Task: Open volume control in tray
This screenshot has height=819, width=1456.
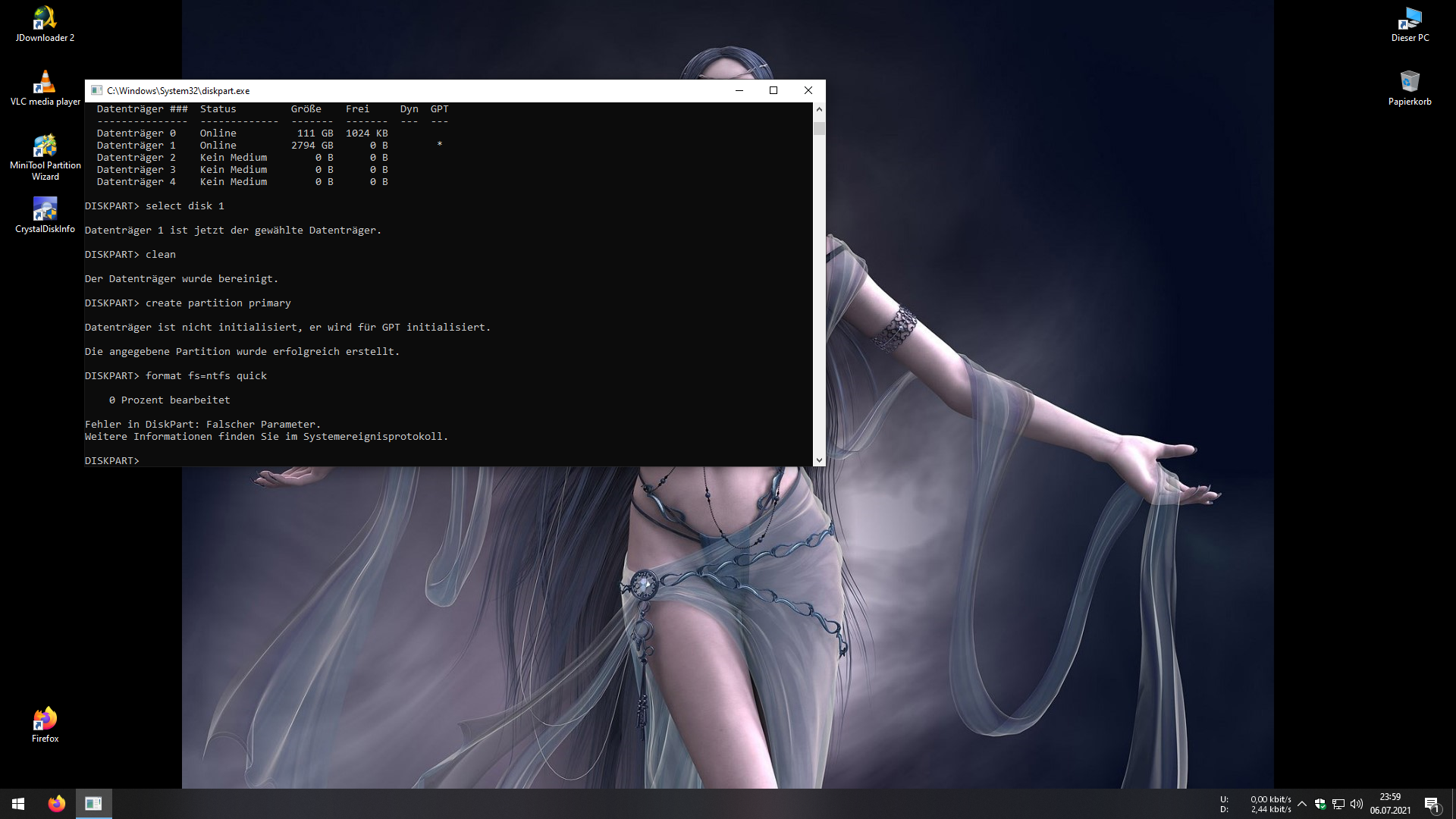Action: point(1357,804)
